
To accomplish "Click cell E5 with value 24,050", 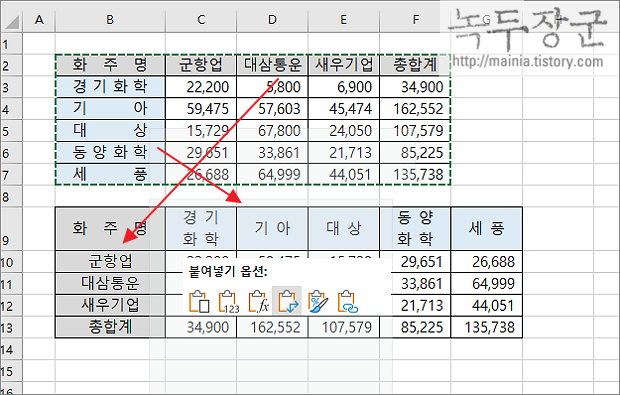I will coord(343,131).
